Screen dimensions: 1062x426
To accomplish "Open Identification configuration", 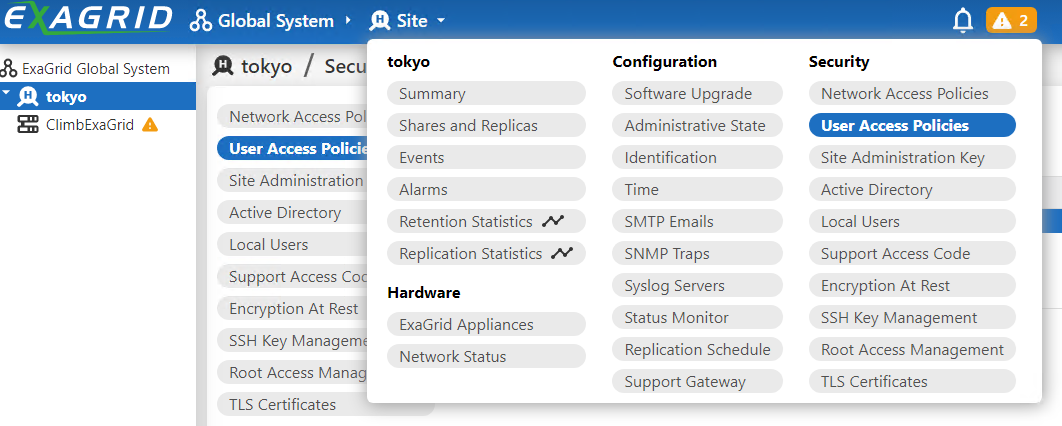I will (x=698, y=157).
